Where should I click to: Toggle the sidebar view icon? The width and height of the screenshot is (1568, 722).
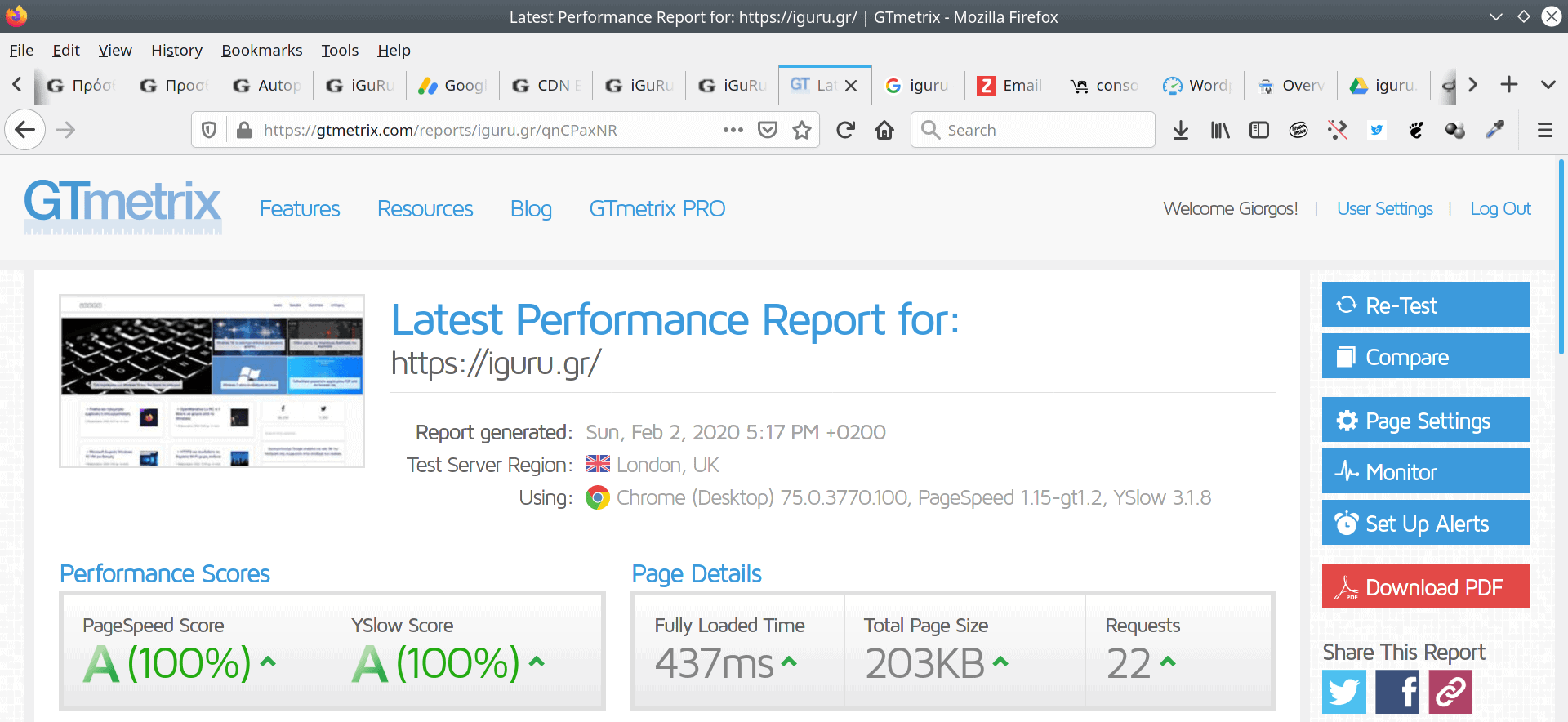pyautogui.click(x=1259, y=130)
